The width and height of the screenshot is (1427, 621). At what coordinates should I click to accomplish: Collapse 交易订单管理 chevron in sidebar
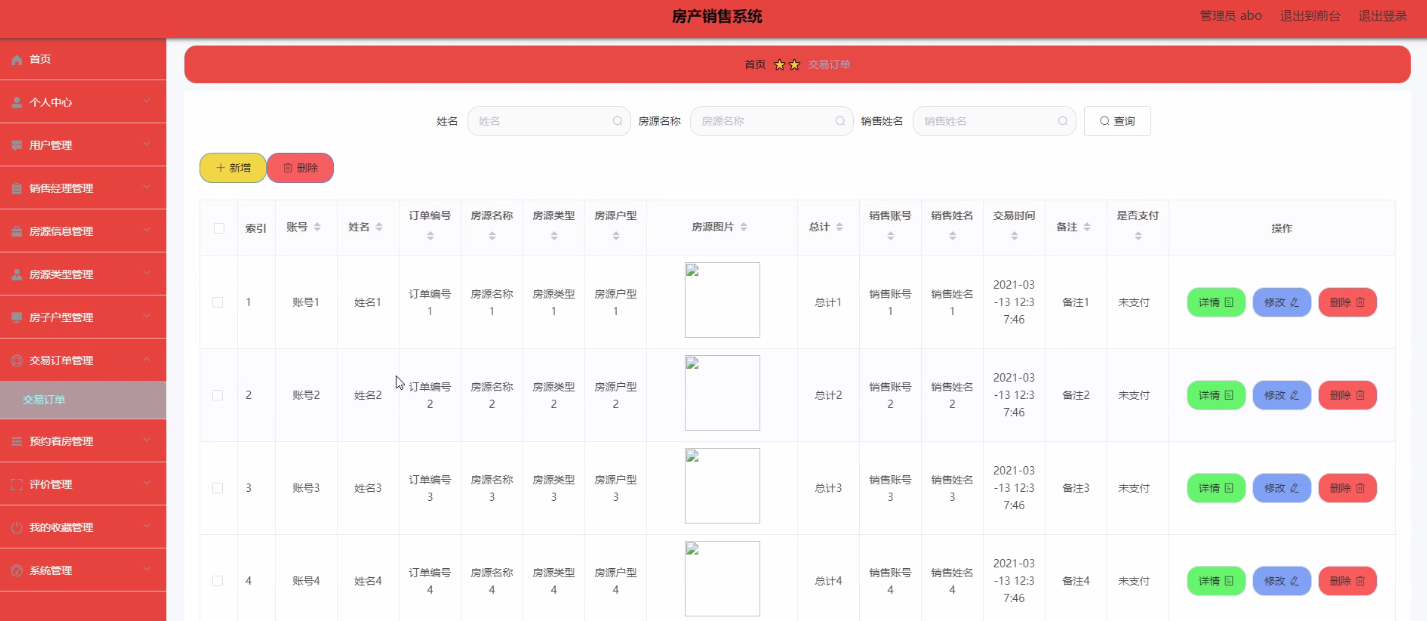[x=147, y=360]
